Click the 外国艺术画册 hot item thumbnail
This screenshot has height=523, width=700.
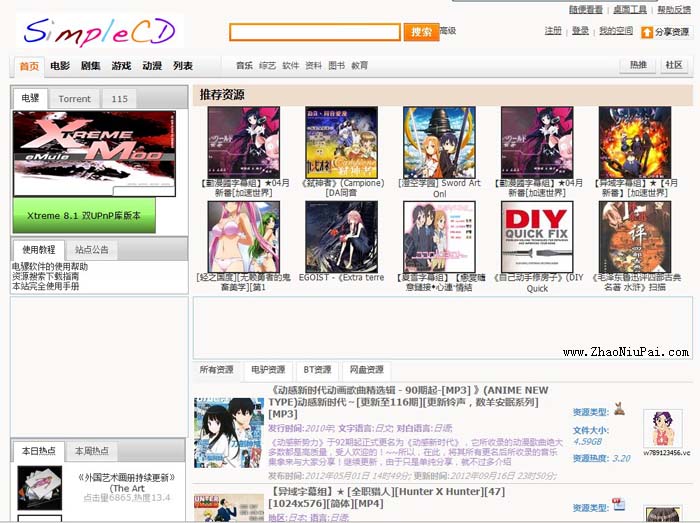point(40,488)
